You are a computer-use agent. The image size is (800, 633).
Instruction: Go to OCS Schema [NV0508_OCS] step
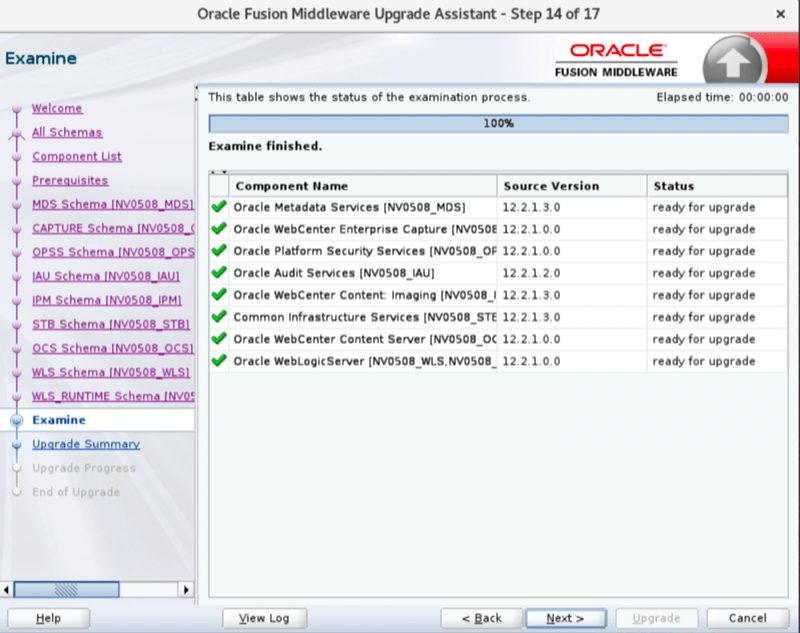pyautogui.click(x=113, y=348)
